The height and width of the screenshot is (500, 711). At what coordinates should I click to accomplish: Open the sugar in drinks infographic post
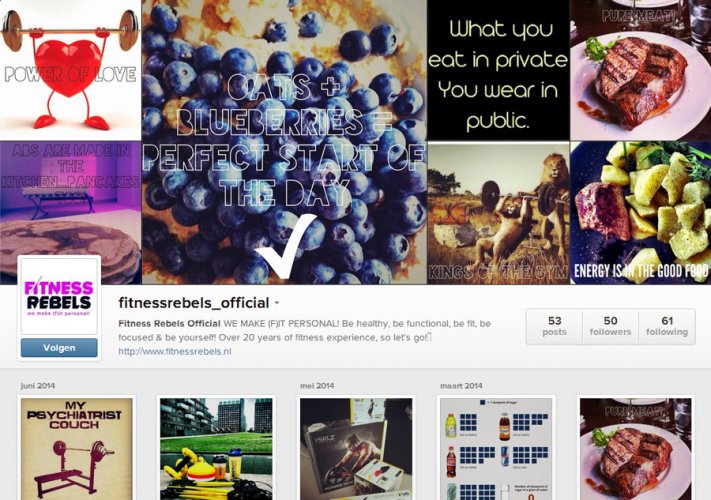496,449
